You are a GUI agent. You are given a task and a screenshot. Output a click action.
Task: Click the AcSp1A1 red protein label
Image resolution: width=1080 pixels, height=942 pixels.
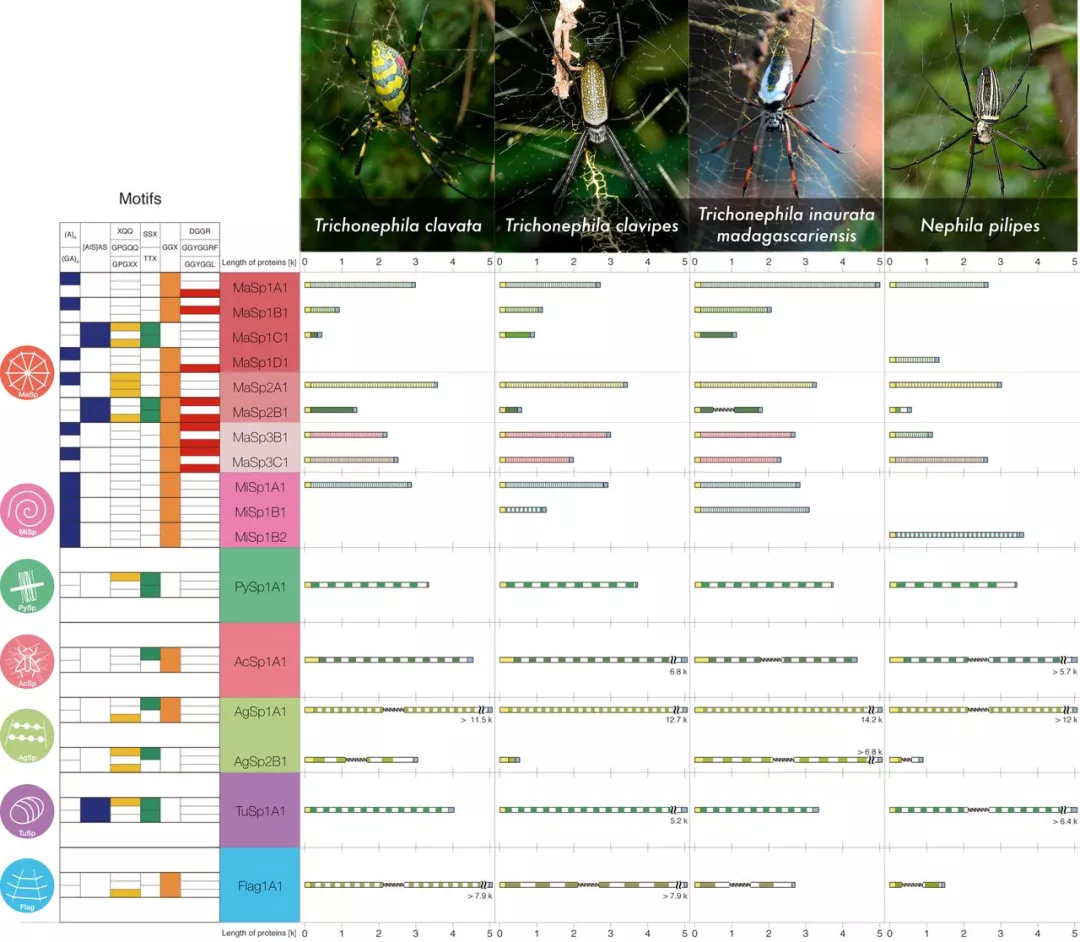260,660
